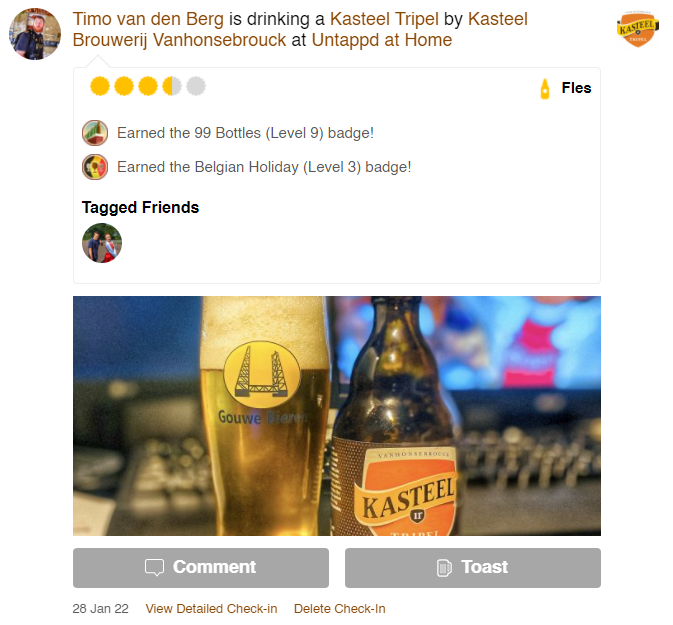Click the 99 Bottles badge icon
Viewport: 673px width, 625px height.
pyautogui.click(x=95, y=133)
